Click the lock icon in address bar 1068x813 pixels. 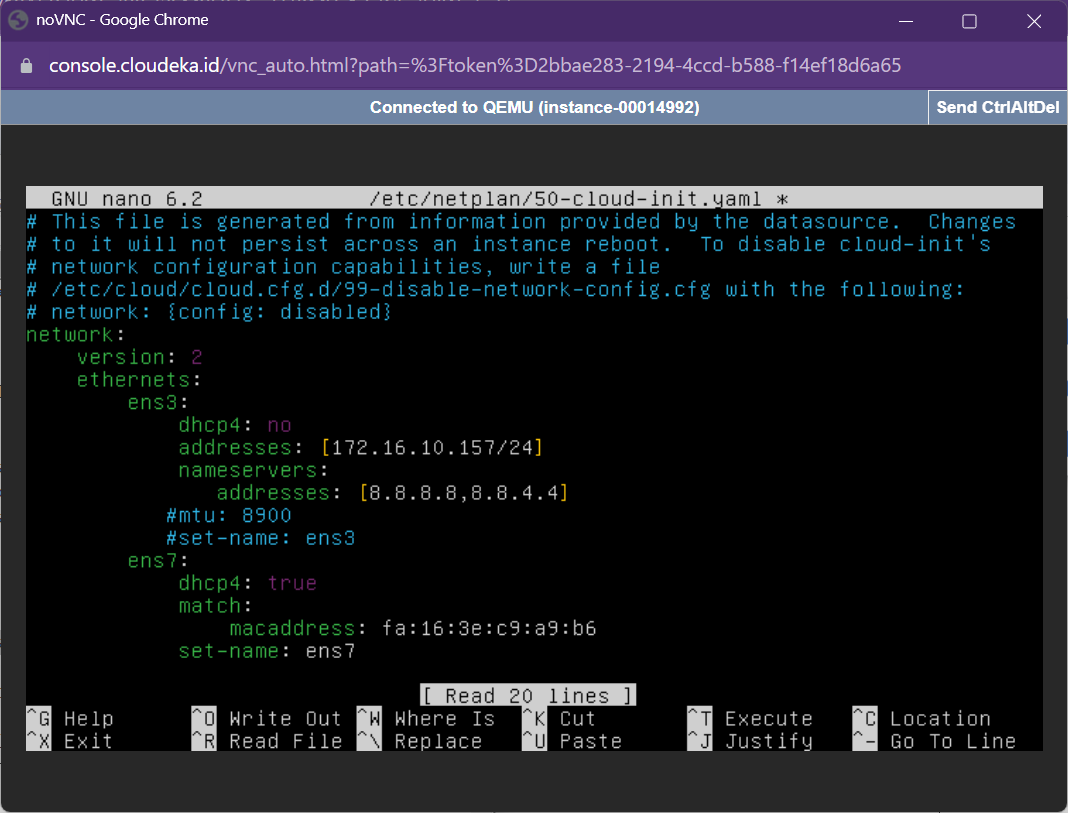(x=27, y=66)
